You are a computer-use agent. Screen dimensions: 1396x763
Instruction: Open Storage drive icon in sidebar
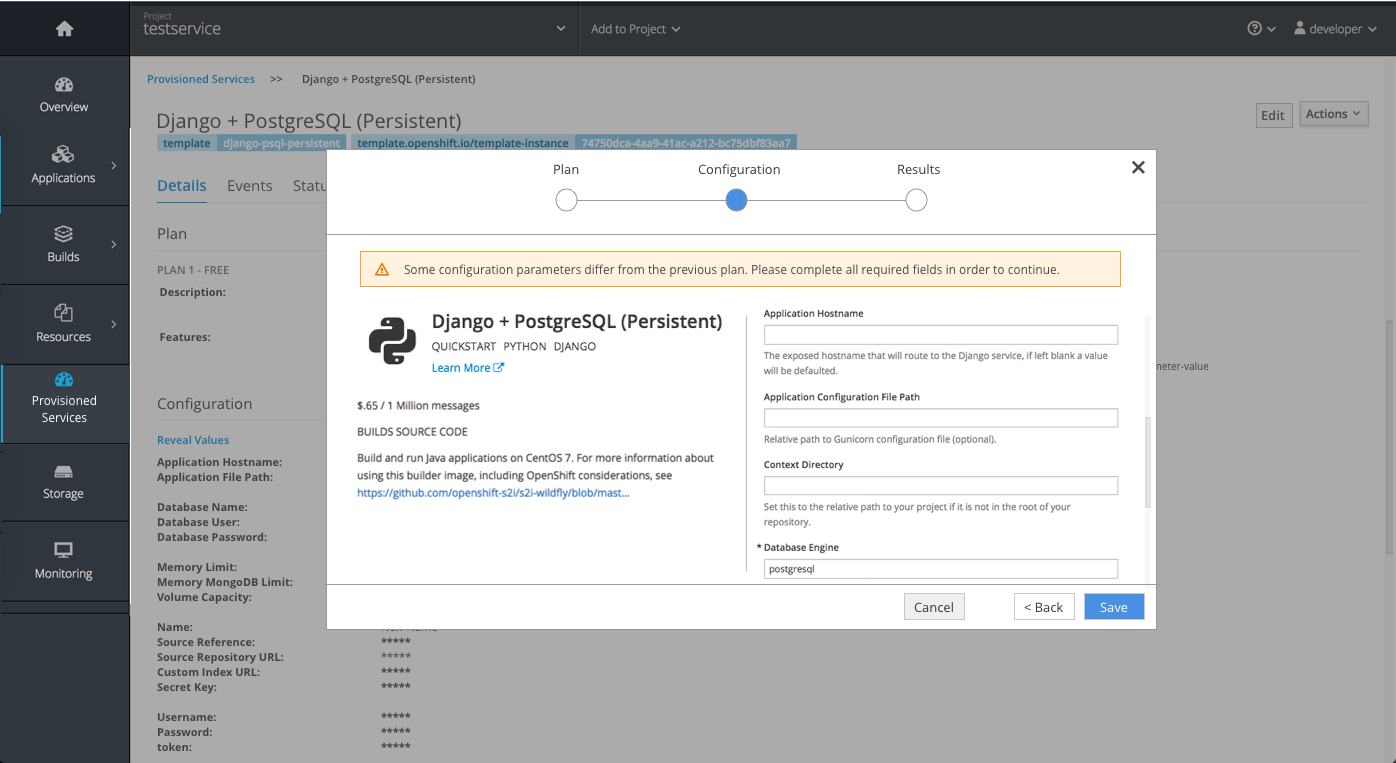(x=63, y=472)
